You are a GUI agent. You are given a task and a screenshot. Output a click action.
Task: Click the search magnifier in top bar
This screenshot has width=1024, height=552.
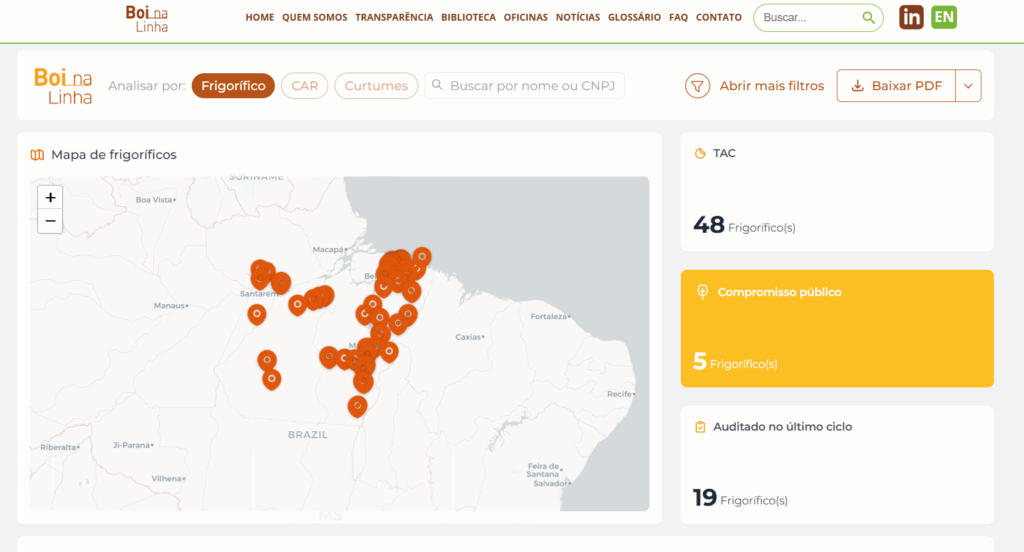click(868, 18)
